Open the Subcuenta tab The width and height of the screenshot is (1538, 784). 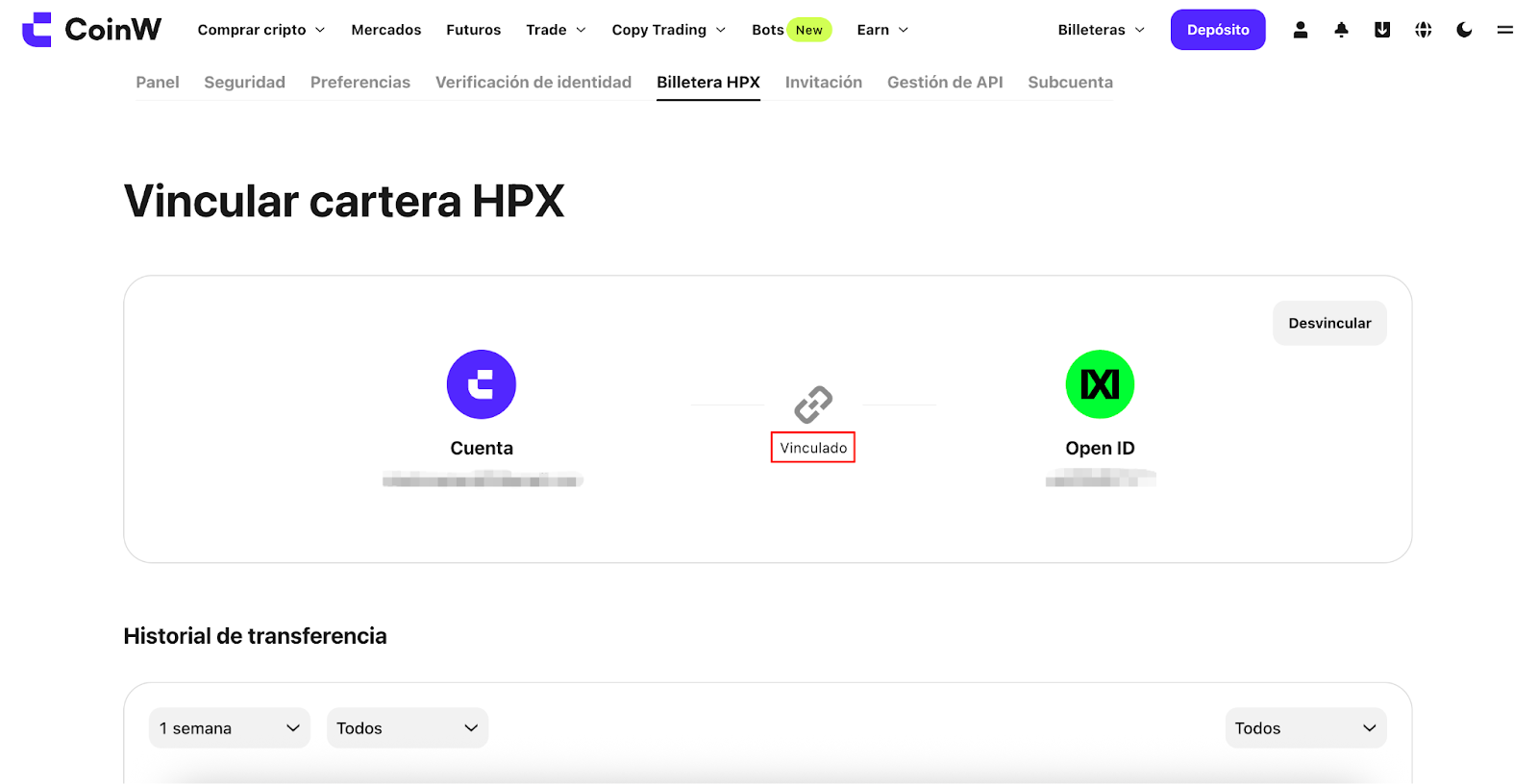(x=1071, y=83)
